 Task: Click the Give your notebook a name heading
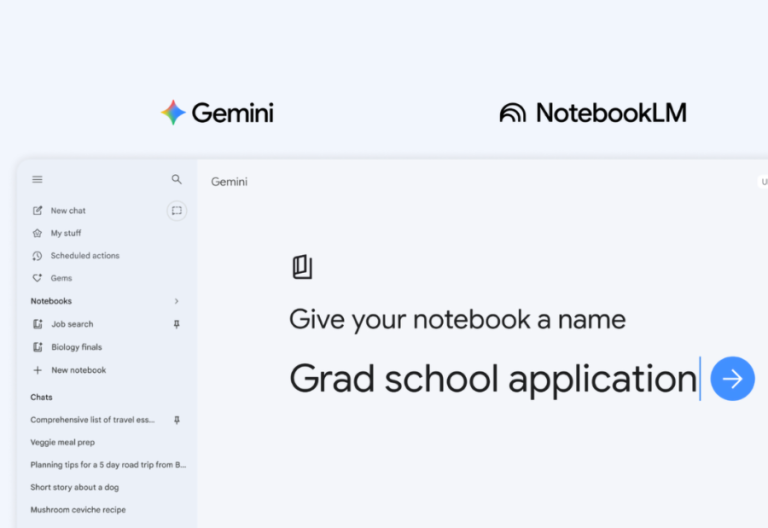click(457, 320)
